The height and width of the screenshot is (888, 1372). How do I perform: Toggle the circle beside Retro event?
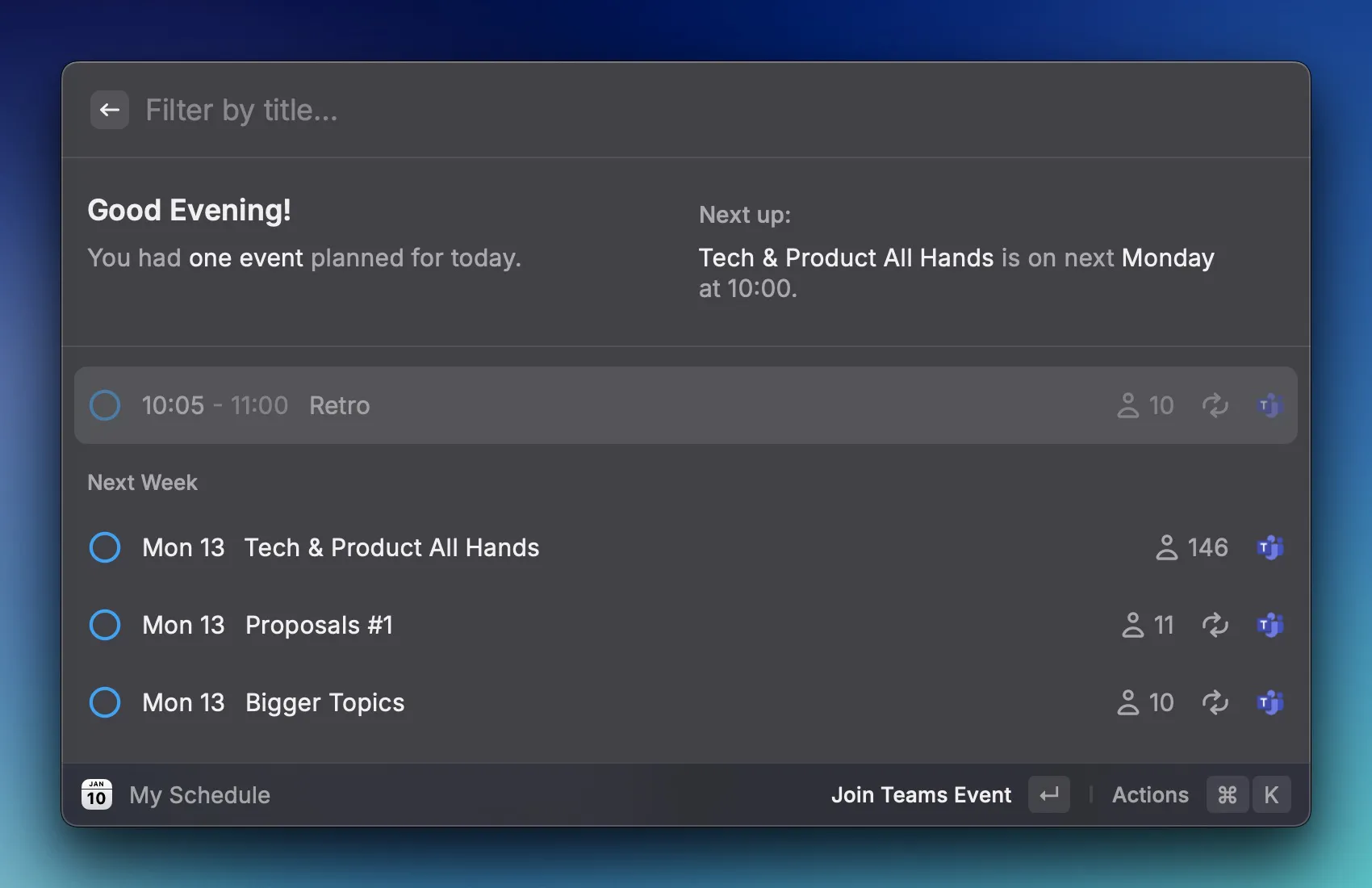pos(105,405)
